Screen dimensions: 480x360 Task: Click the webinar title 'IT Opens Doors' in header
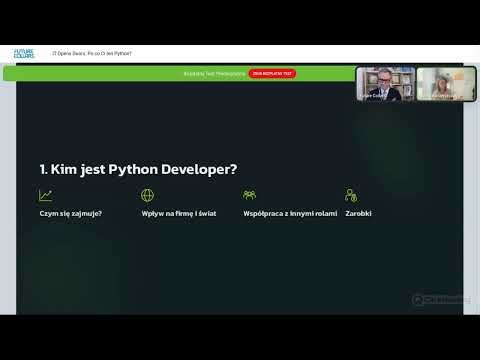[x=92, y=53]
